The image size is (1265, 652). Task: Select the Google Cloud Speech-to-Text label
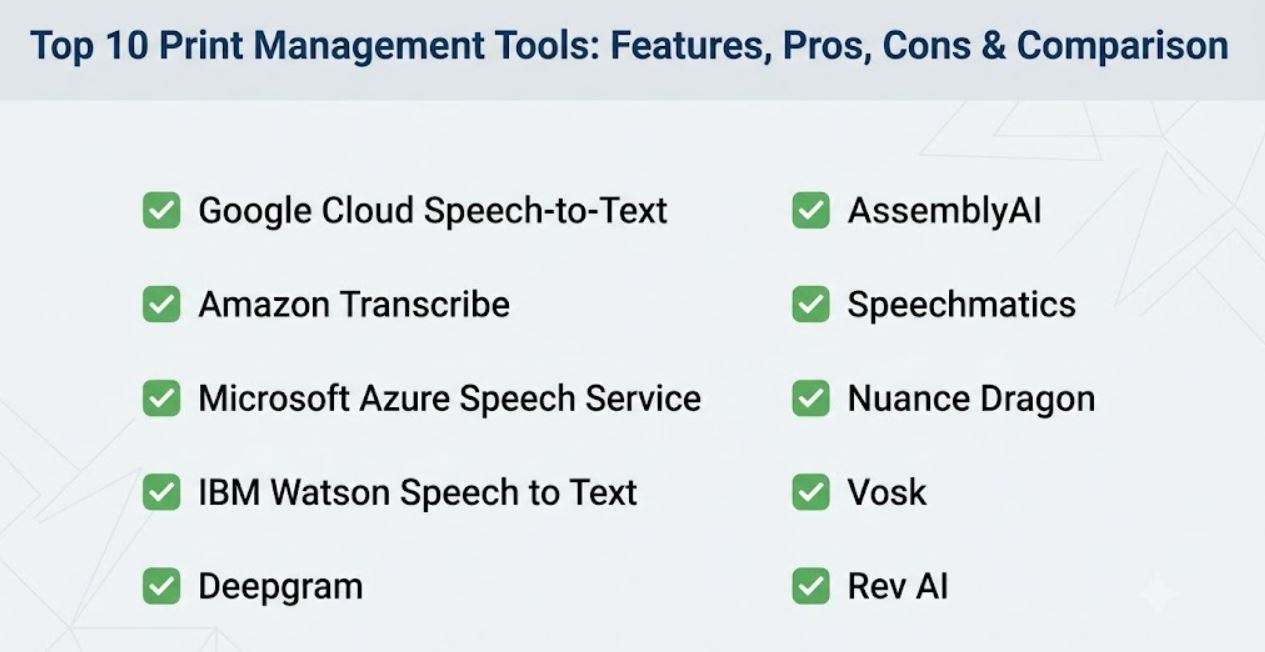tap(433, 211)
